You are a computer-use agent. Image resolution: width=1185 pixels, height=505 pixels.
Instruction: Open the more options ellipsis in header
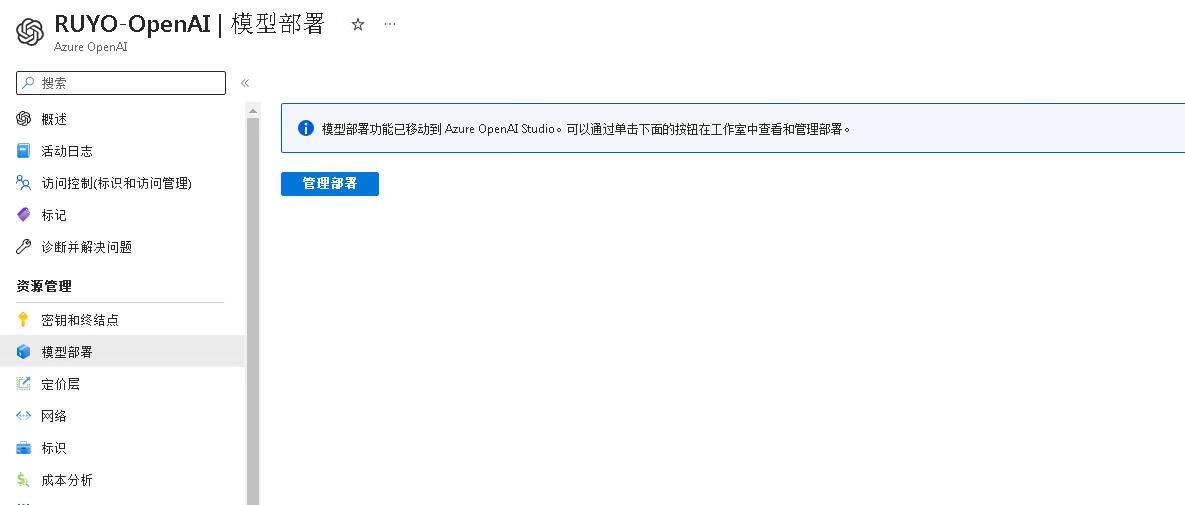pos(389,24)
